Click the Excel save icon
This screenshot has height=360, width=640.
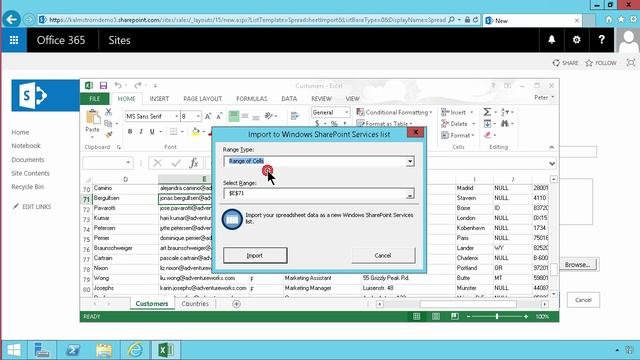[x=103, y=85]
